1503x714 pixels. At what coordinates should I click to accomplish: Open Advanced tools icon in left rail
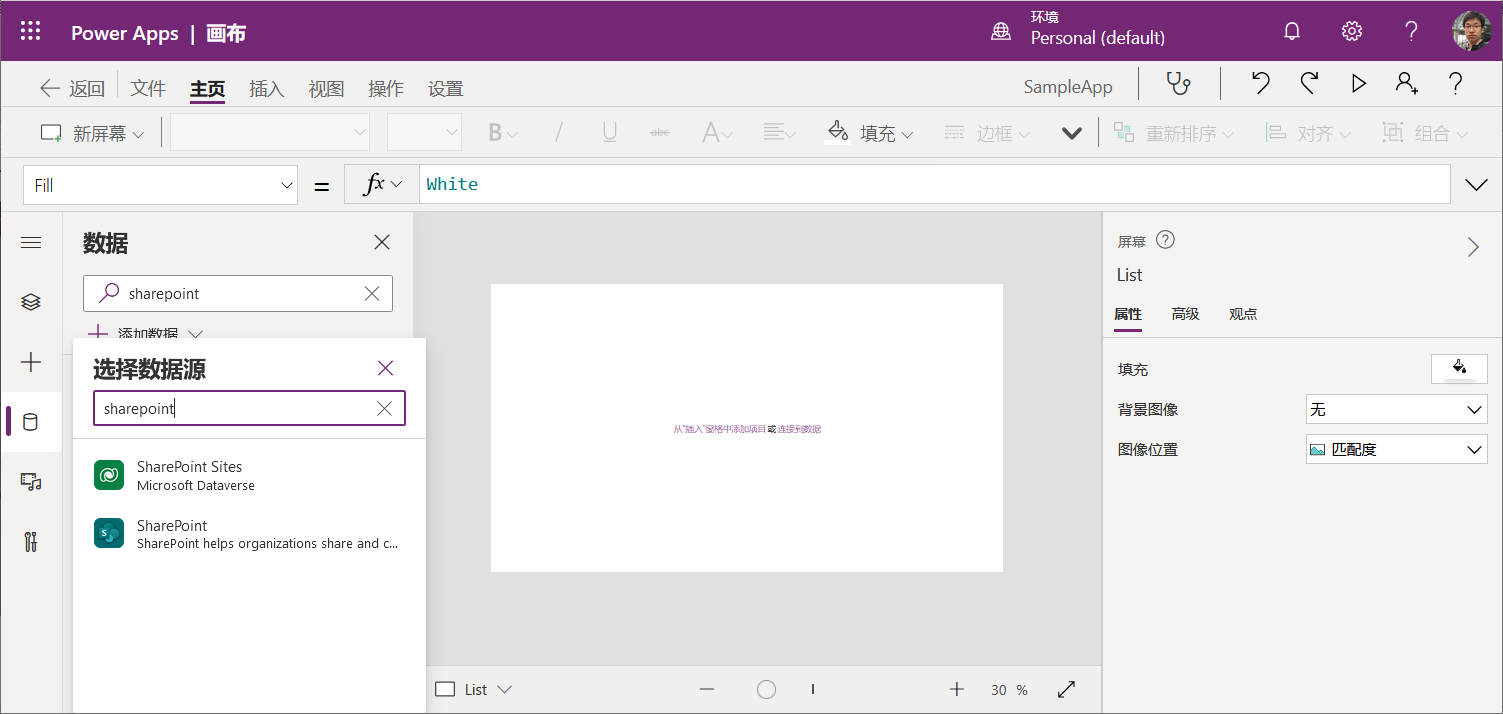point(31,542)
